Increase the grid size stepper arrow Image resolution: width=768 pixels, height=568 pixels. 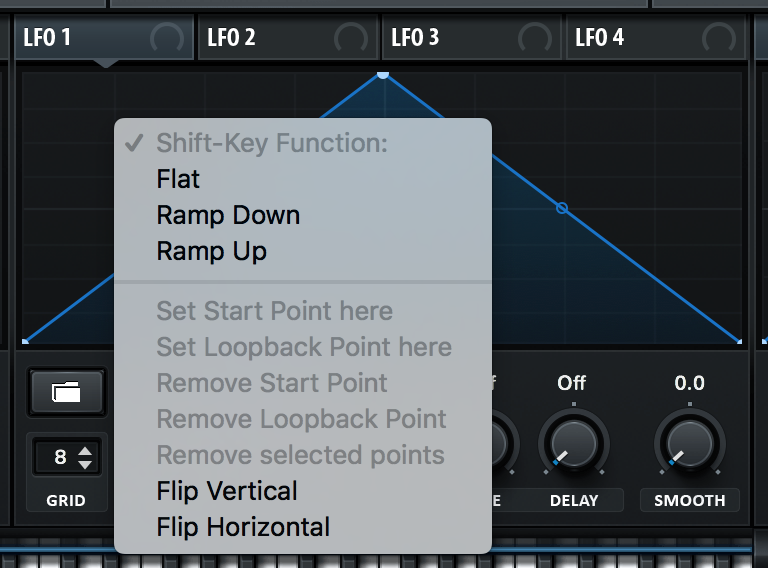(85, 451)
